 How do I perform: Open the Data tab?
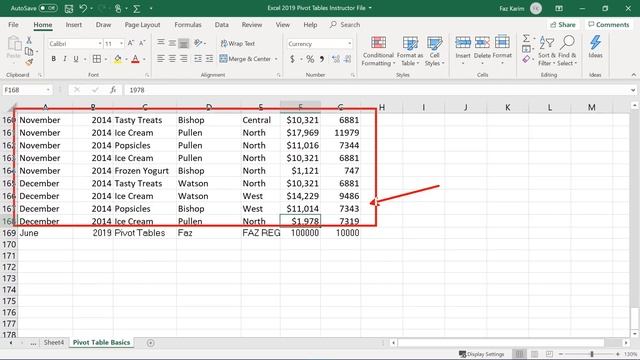click(x=222, y=24)
